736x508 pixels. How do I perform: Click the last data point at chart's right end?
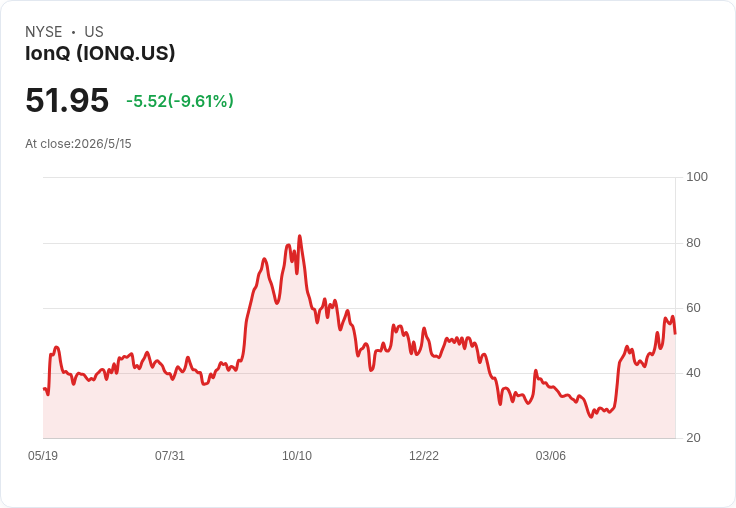point(675,333)
